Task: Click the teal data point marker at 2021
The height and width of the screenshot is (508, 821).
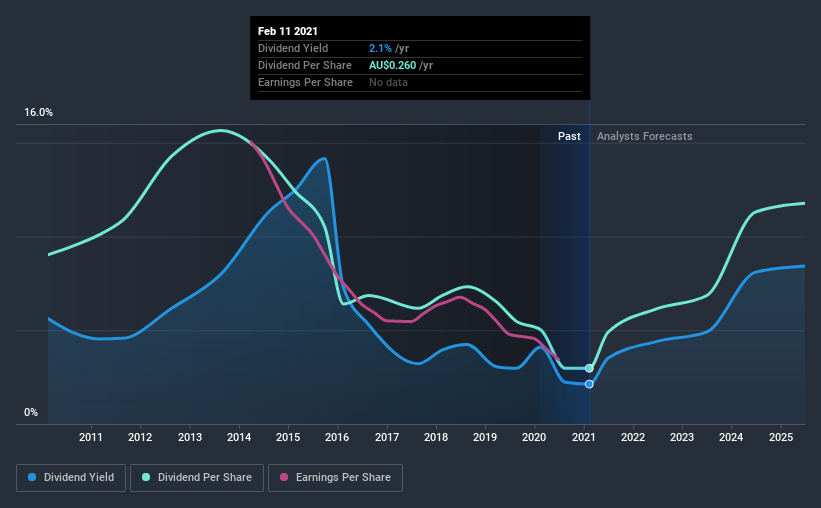Action: click(x=589, y=368)
